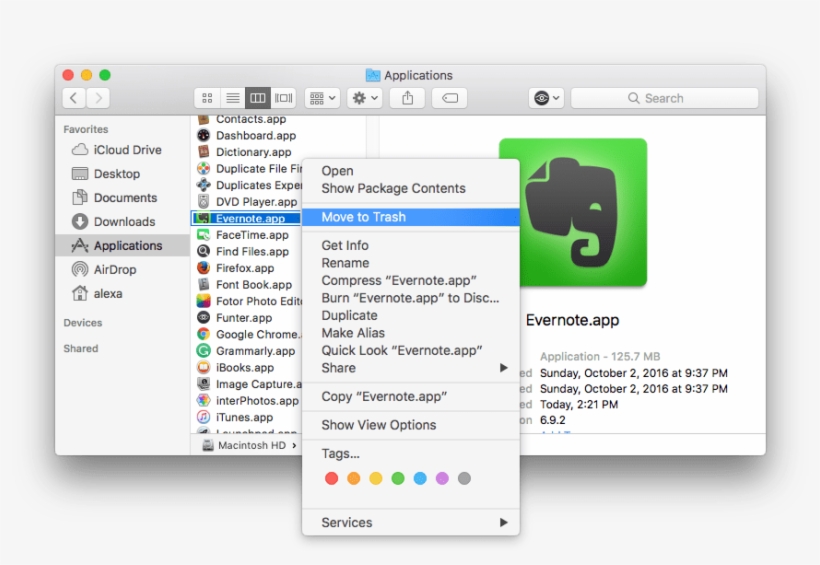Viewport: 820px width, 565px height.
Task: Click the Evernote elephant preview icon
Action: [x=573, y=212]
